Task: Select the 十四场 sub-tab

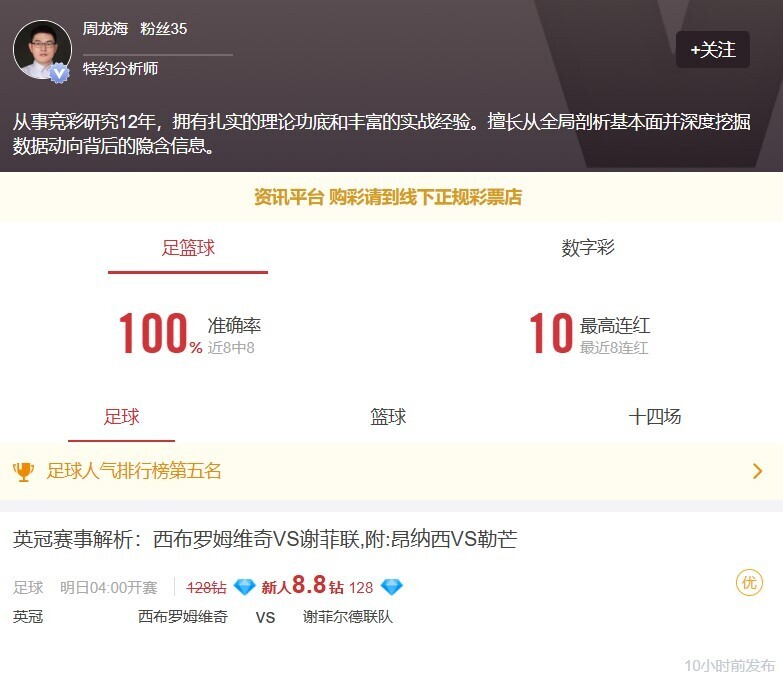Action: (654, 416)
